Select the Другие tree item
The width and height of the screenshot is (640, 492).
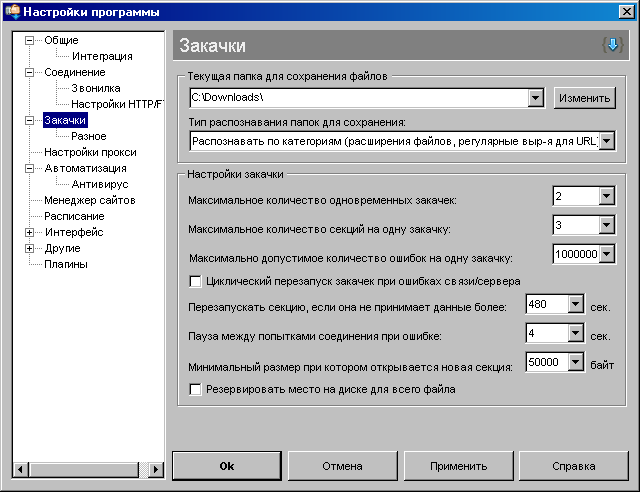click(62, 248)
